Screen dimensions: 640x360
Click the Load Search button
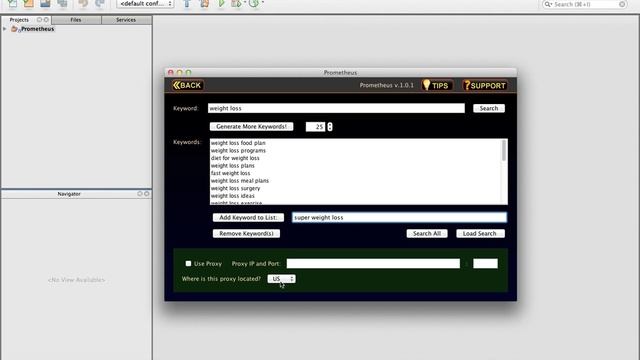click(x=480, y=233)
